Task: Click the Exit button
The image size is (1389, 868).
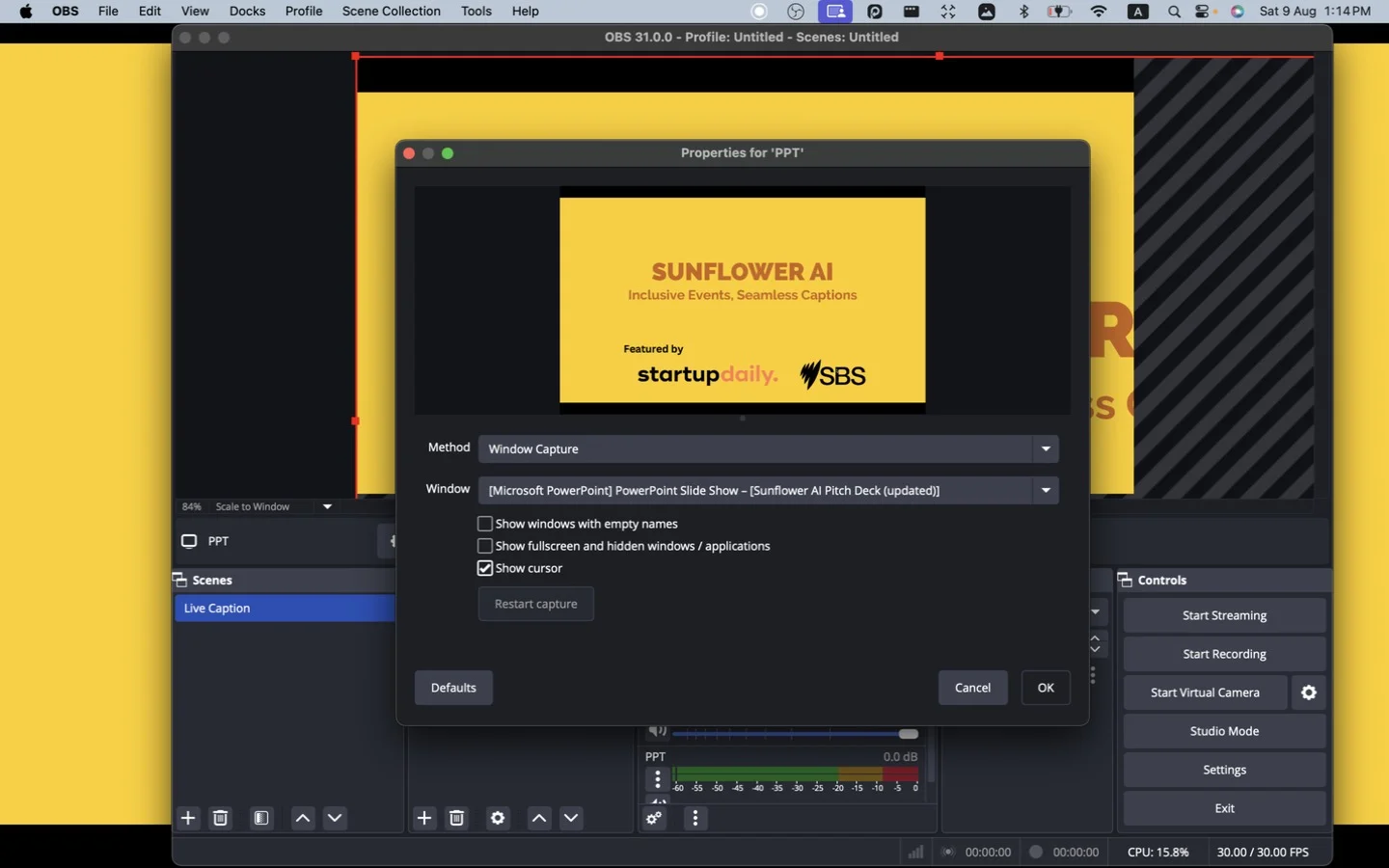Action: pos(1224,808)
